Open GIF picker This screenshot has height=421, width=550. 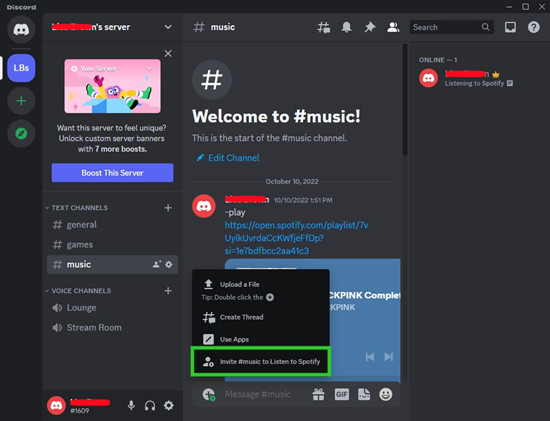click(x=342, y=394)
